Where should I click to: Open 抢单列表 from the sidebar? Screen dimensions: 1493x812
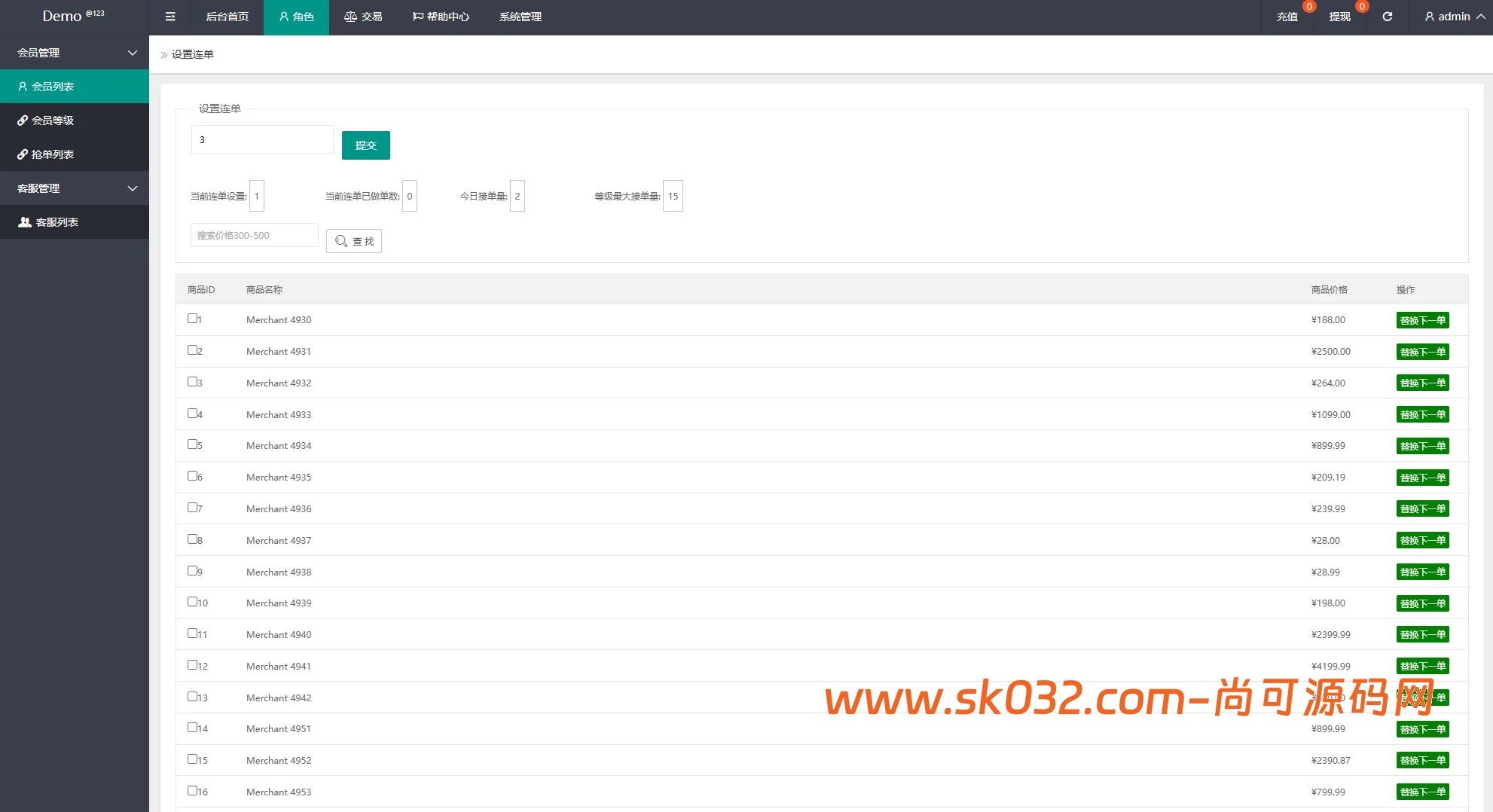[53, 154]
